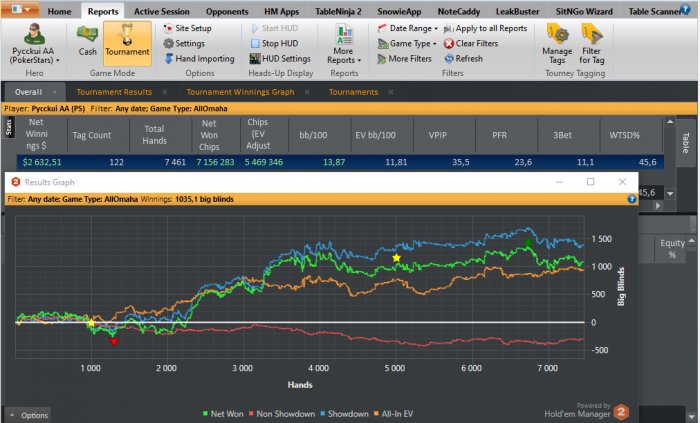Screen dimensions: 700x423
Task: Toggle Net Won legend series
Action: pos(223,414)
